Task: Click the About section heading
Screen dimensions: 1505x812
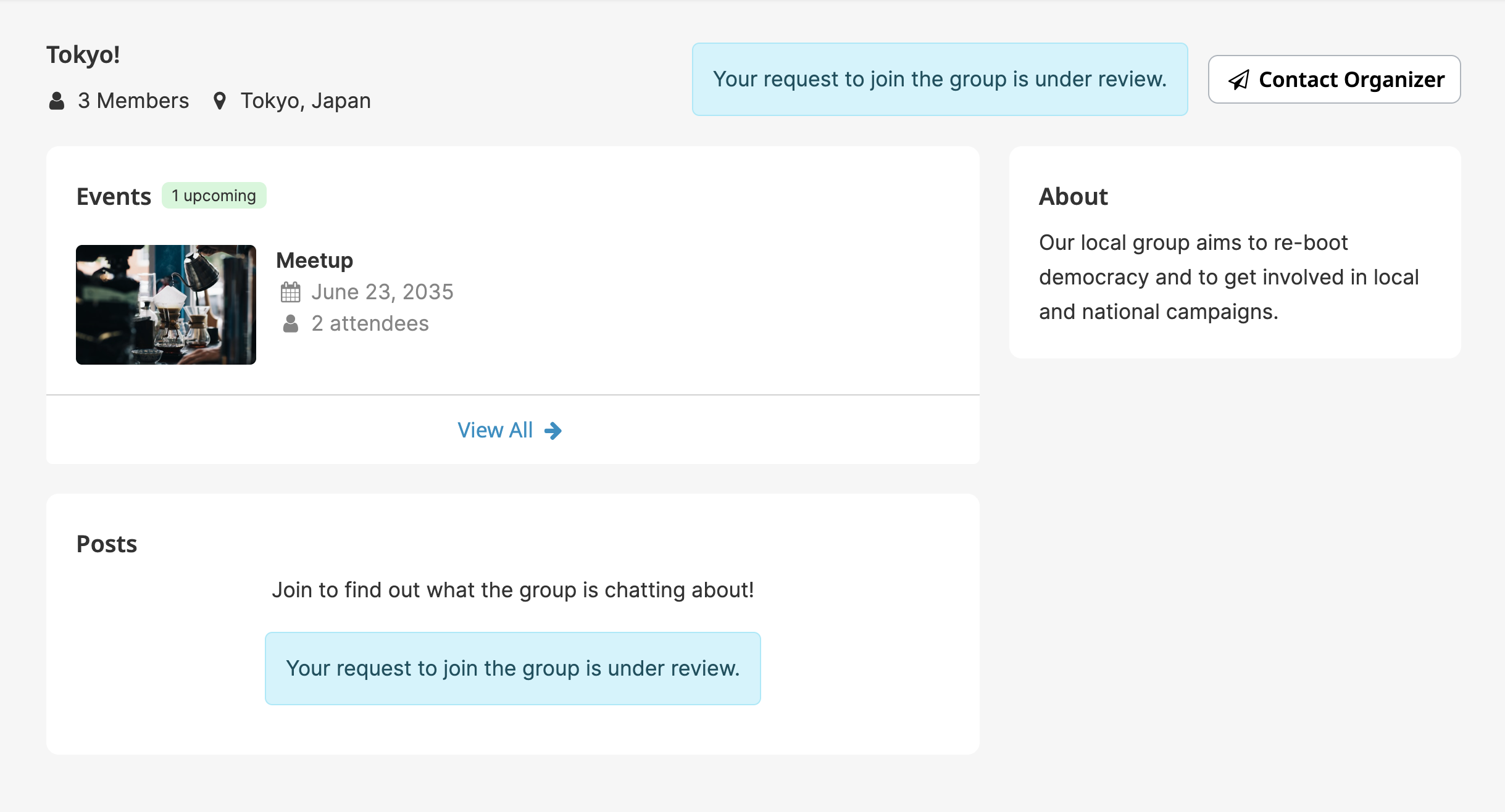Action: [1073, 197]
